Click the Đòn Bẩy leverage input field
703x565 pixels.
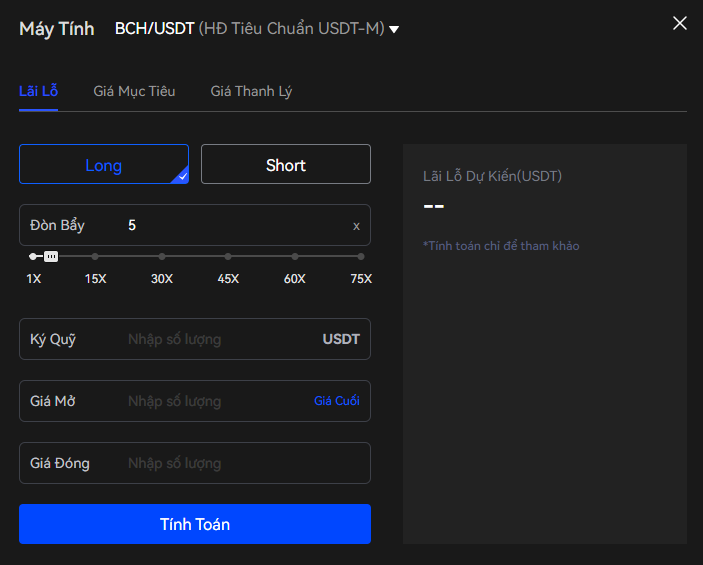point(195,225)
